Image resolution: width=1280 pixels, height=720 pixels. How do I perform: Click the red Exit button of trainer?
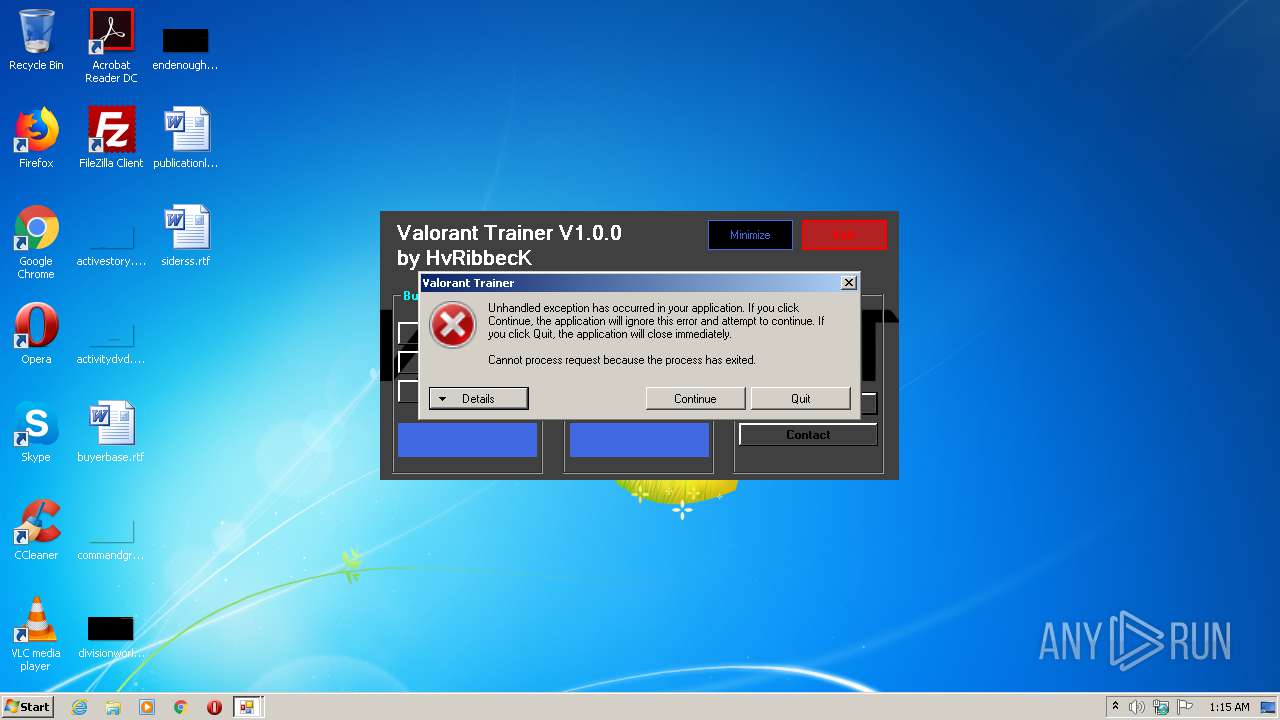tap(844, 235)
